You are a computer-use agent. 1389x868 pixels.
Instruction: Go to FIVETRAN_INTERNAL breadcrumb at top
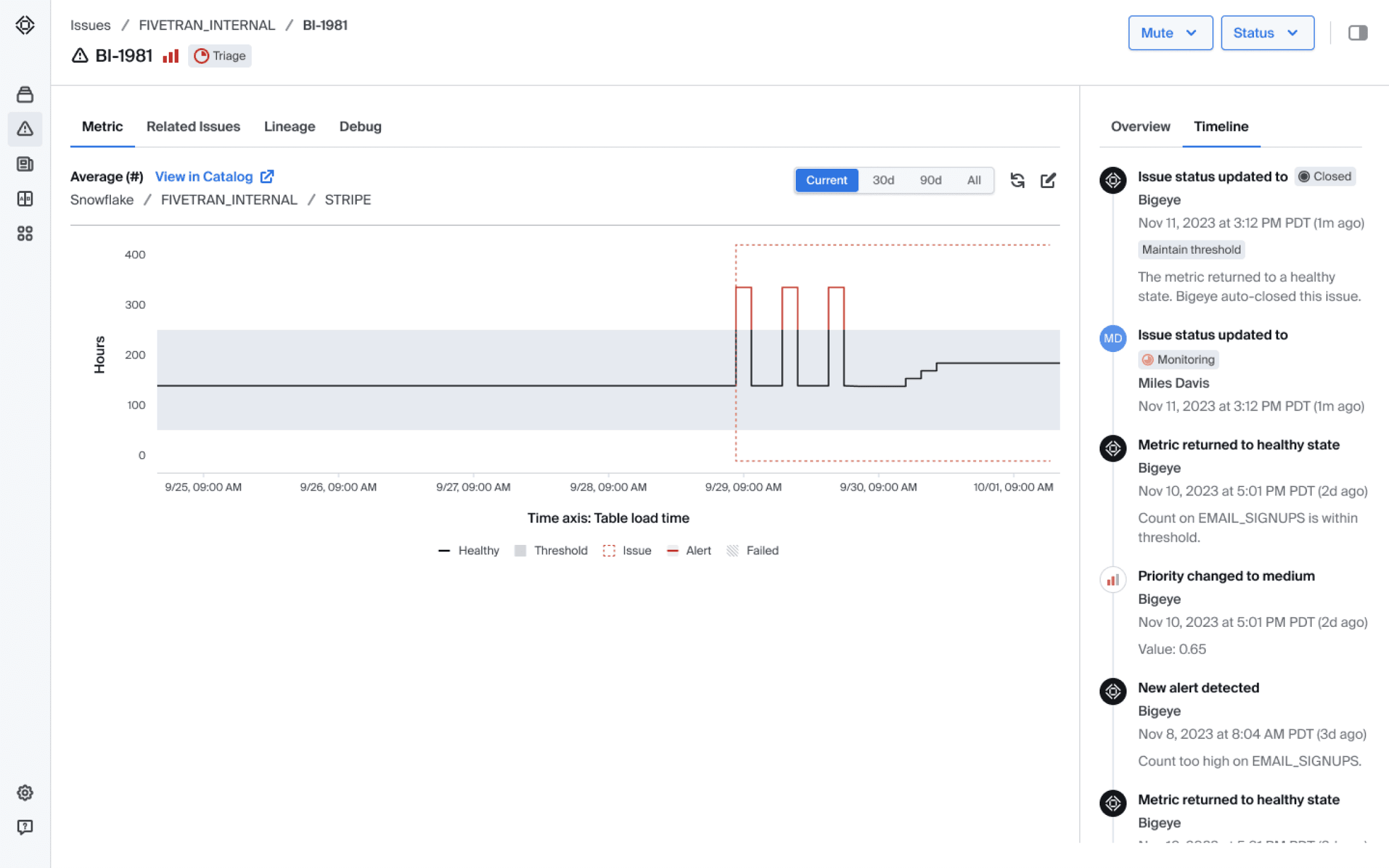click(x=207, y=25)
